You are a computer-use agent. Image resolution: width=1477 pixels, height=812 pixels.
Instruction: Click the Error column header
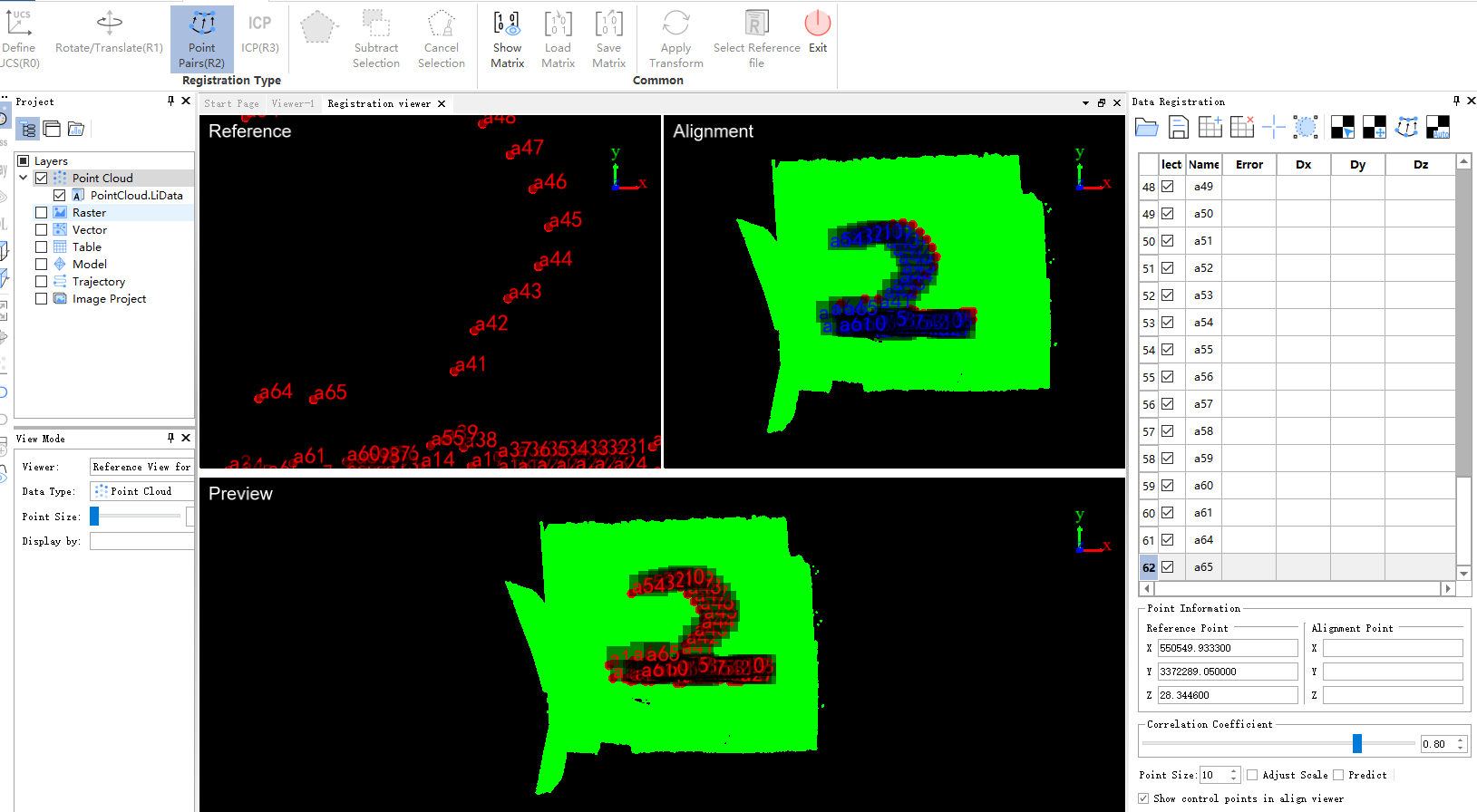[x=1249, y=165]
